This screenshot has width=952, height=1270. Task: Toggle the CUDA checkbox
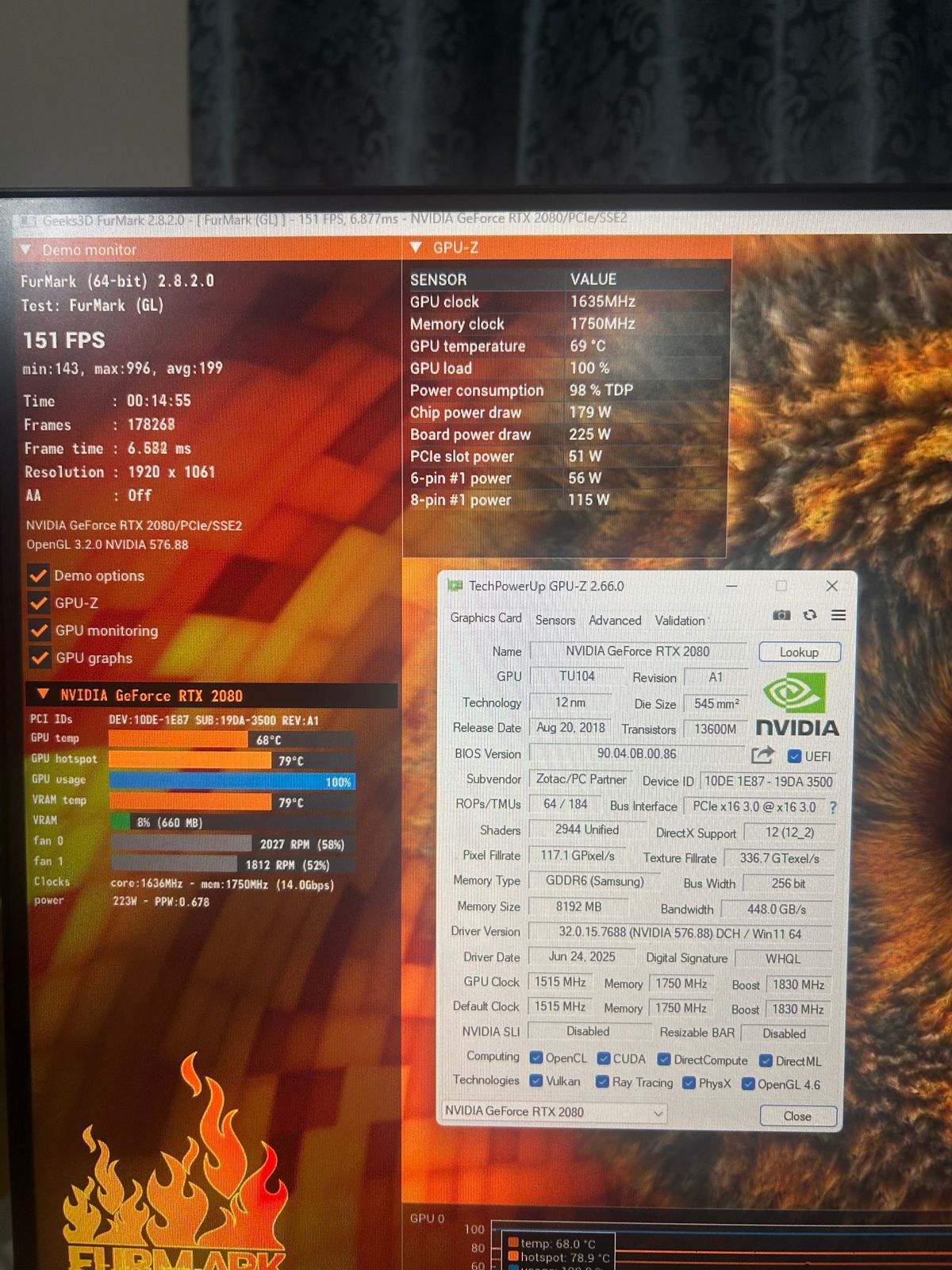pyautogui.click(x=604, y=1058)
